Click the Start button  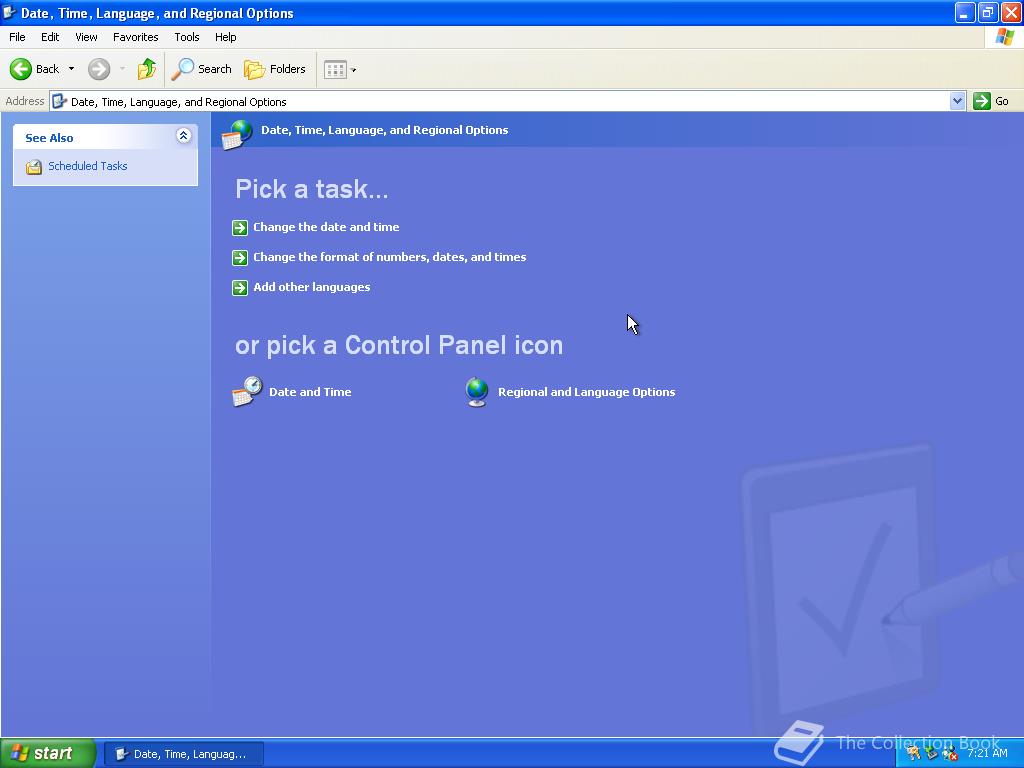tap(48, 753)
